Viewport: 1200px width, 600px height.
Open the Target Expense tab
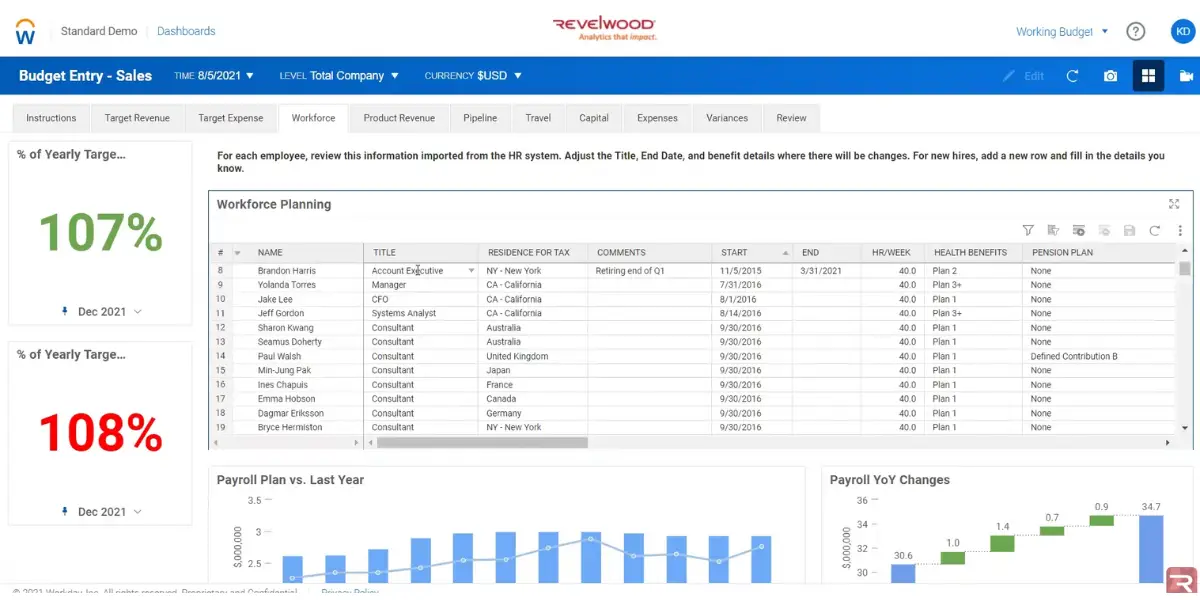click(231, 118)
